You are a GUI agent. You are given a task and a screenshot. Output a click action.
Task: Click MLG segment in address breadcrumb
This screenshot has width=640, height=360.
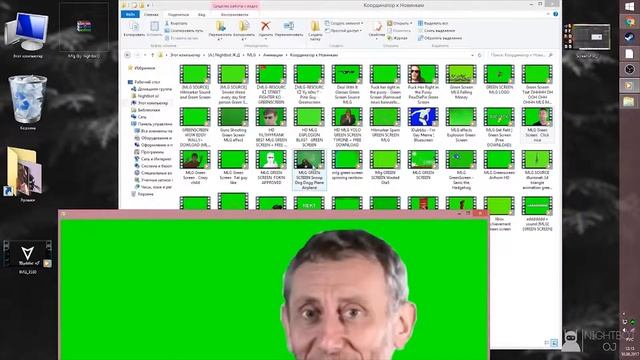click(x=251, y=55)
